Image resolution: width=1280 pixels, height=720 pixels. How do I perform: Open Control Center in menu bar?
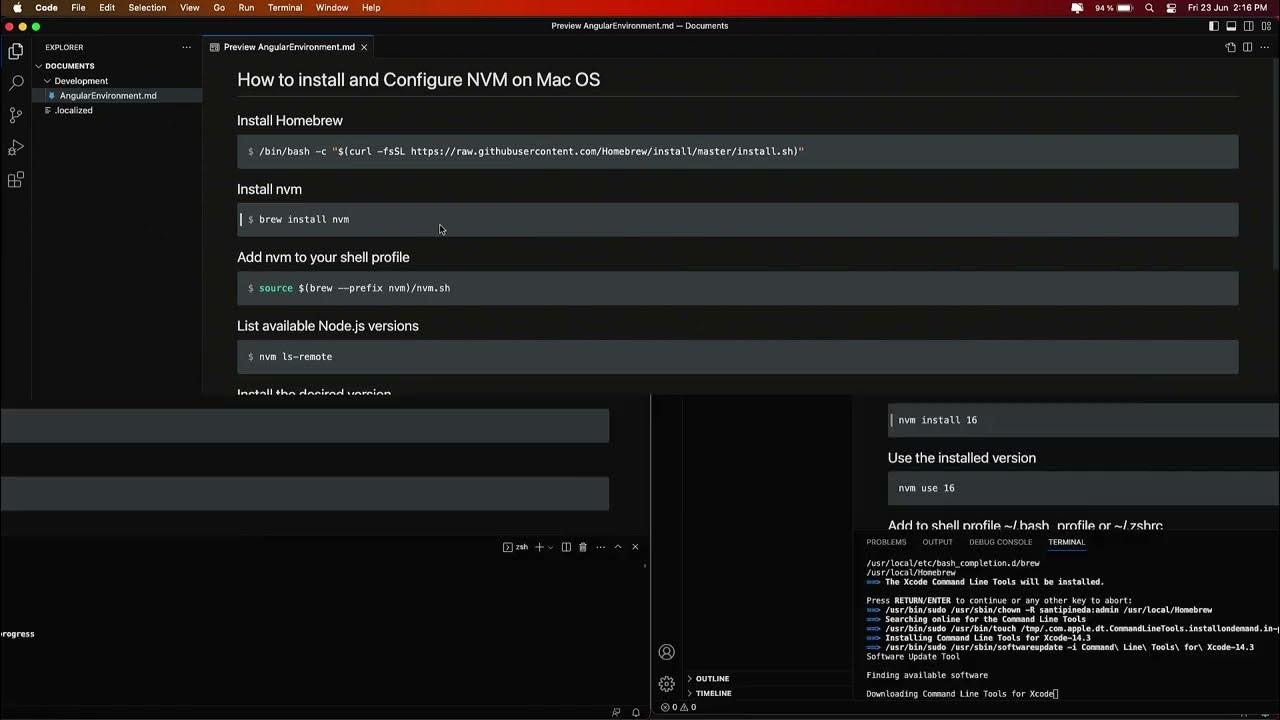[1171, 8]
